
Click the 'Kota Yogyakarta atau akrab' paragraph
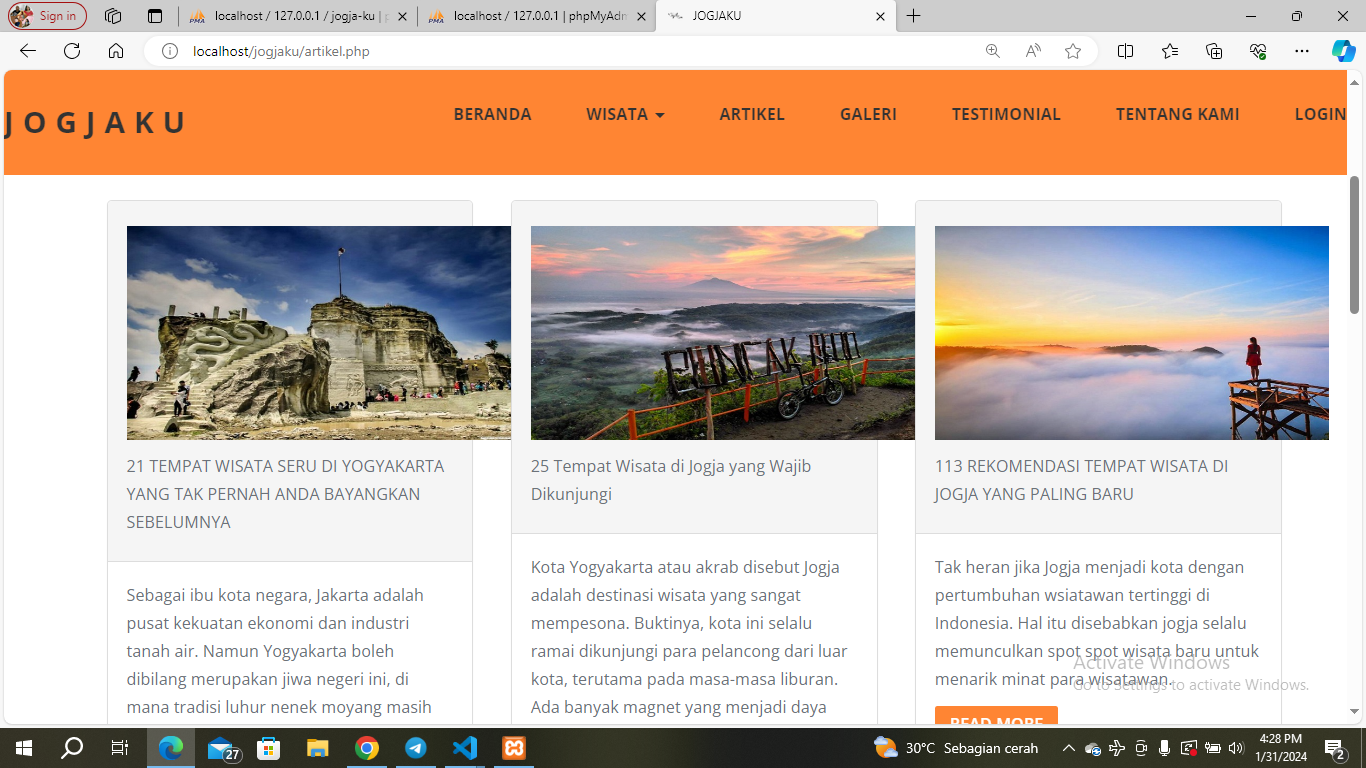(689, 637)
